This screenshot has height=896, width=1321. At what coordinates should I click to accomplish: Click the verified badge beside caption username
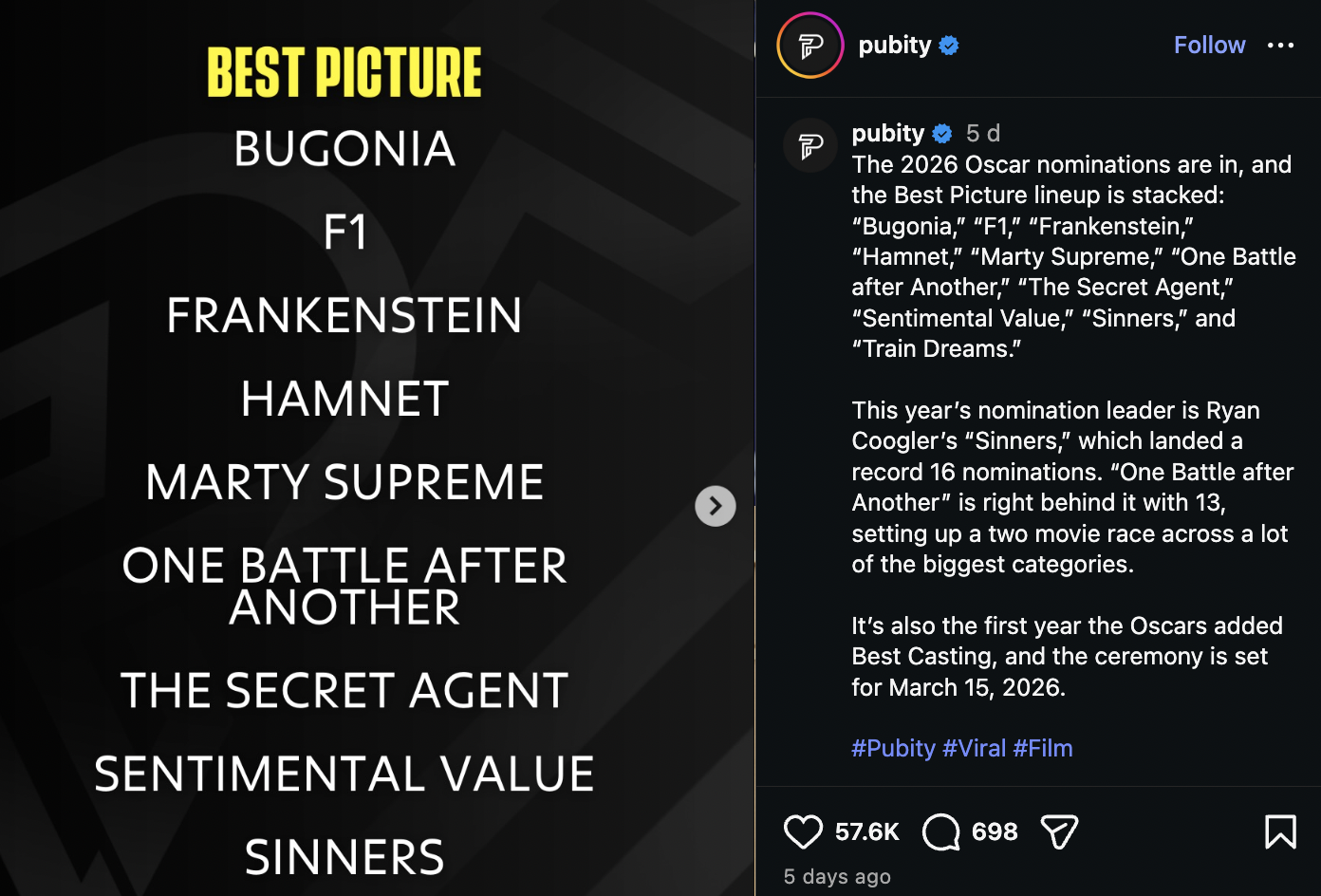[942, 133]
